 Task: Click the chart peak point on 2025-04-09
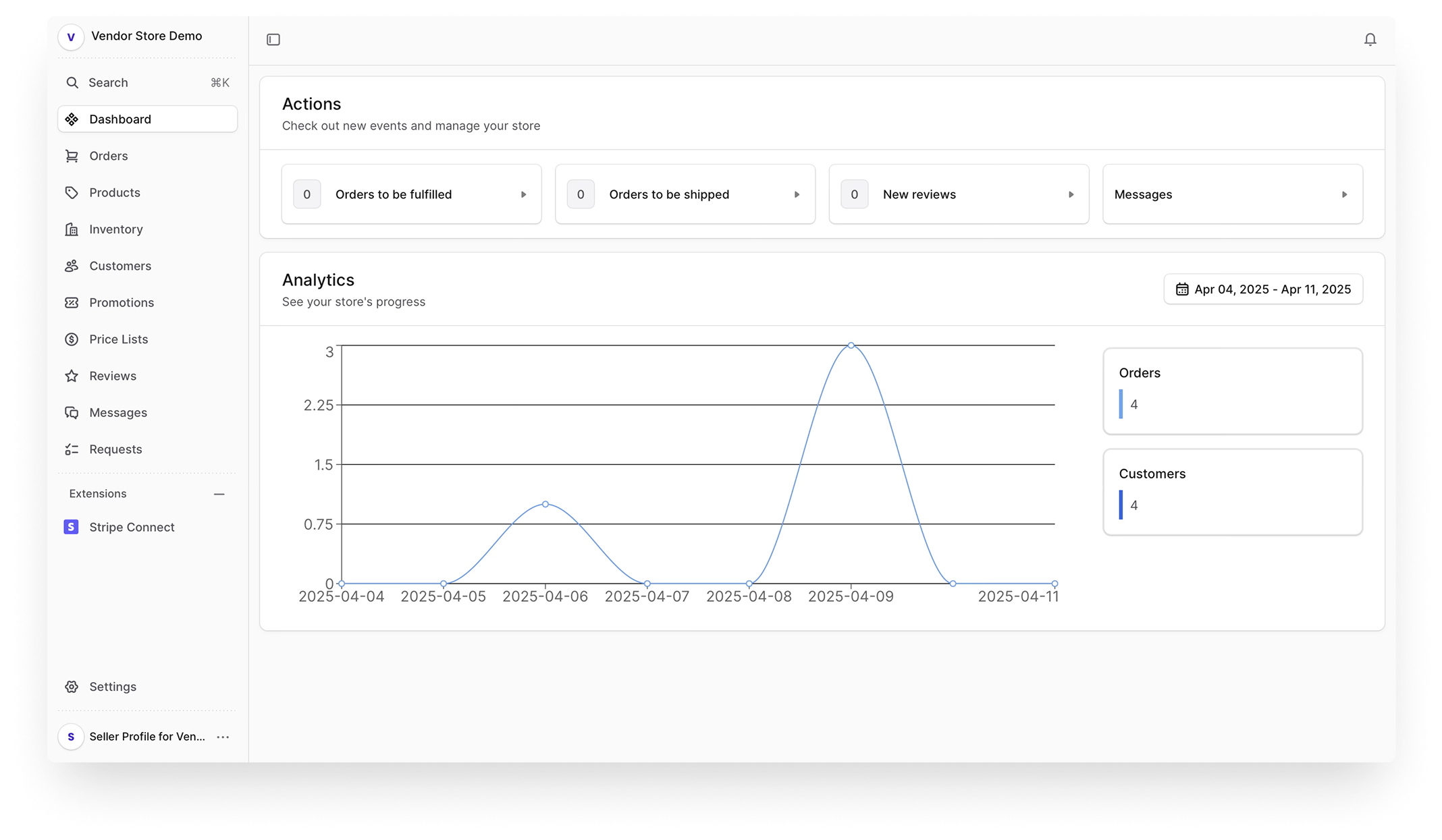click(x=851, y=345)
